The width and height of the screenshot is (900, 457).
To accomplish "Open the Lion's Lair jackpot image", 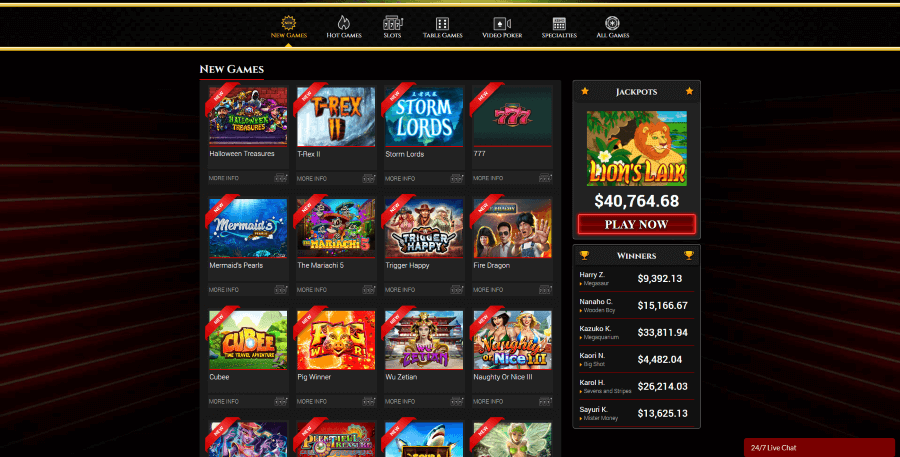I will (637, 148).
